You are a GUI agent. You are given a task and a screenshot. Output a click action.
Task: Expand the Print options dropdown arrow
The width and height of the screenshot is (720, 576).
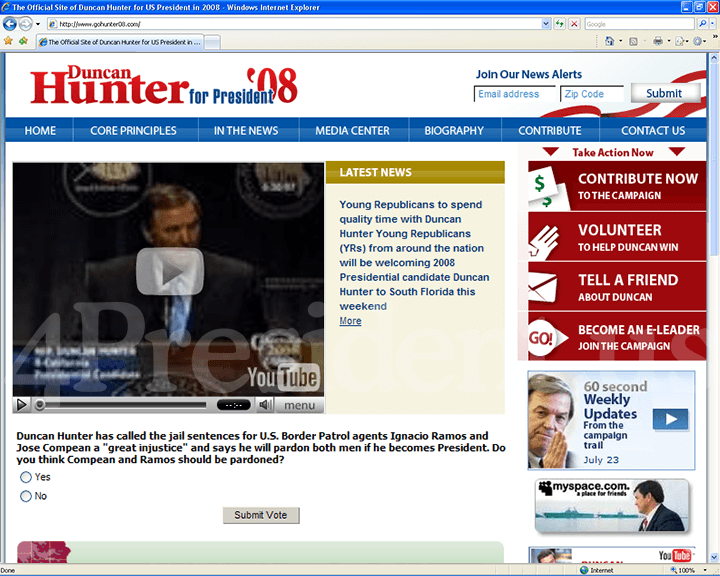[669, 41]
